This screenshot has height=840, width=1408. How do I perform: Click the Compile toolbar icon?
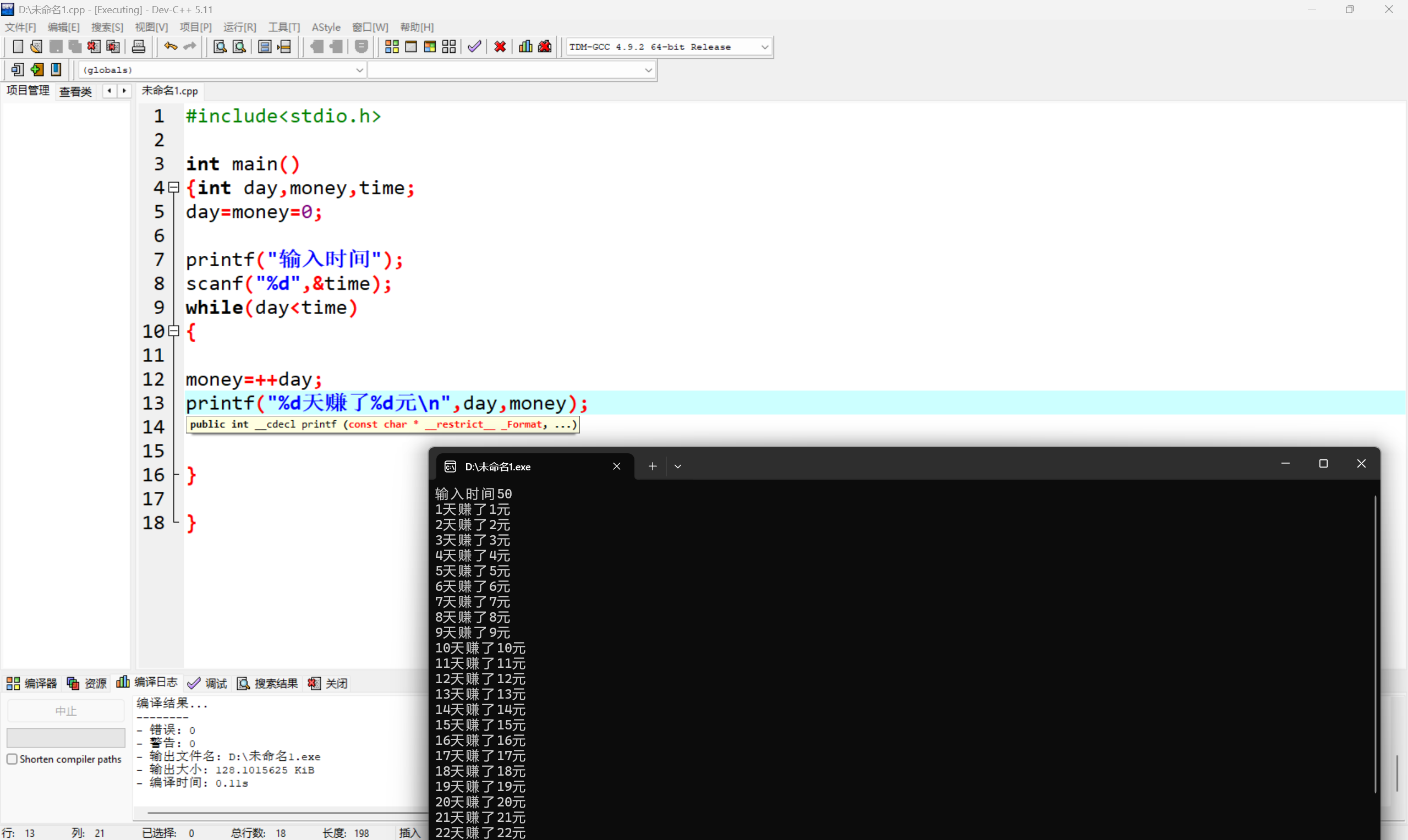click(391, 47)
